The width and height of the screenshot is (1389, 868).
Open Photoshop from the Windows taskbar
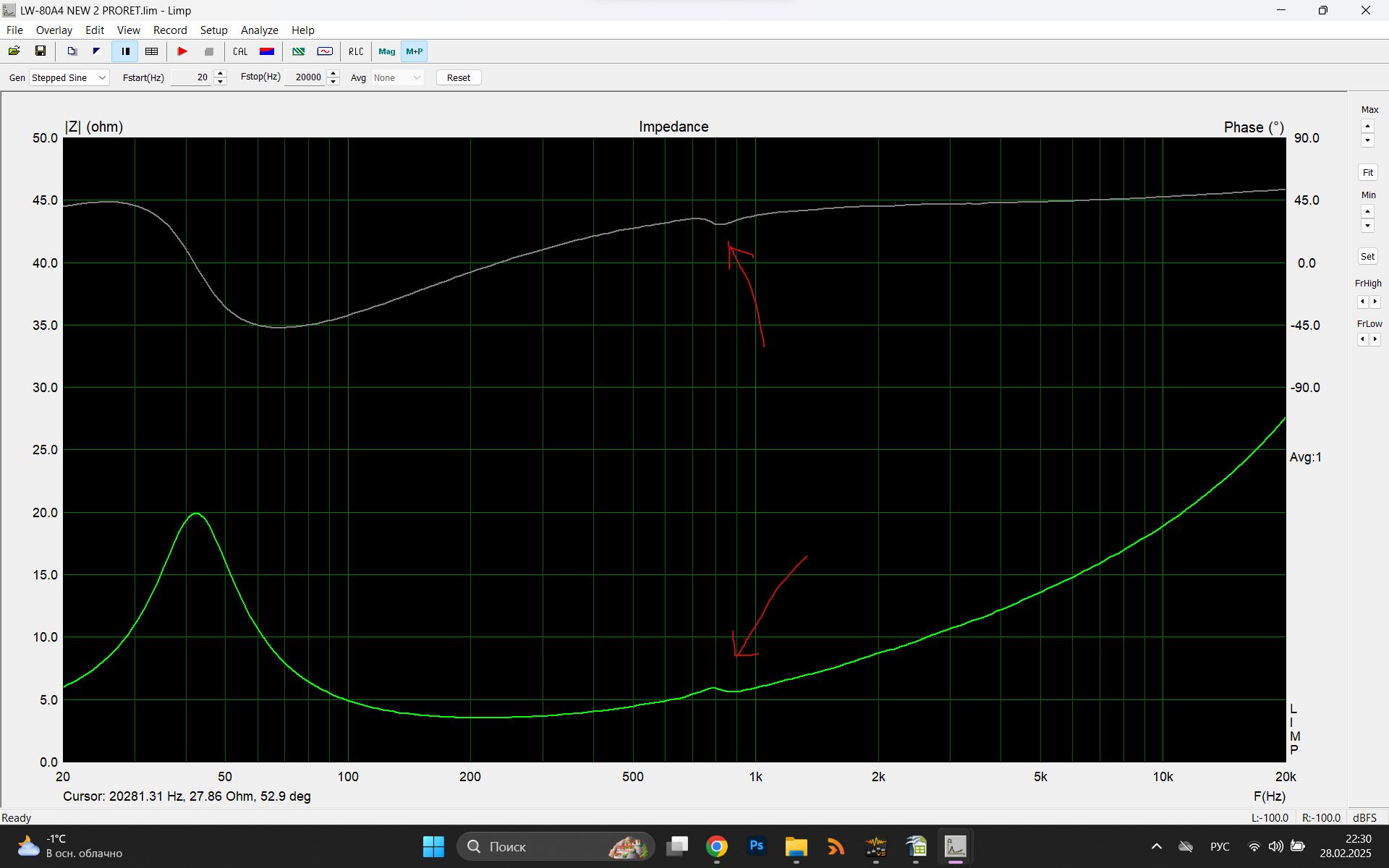[756, 846]
